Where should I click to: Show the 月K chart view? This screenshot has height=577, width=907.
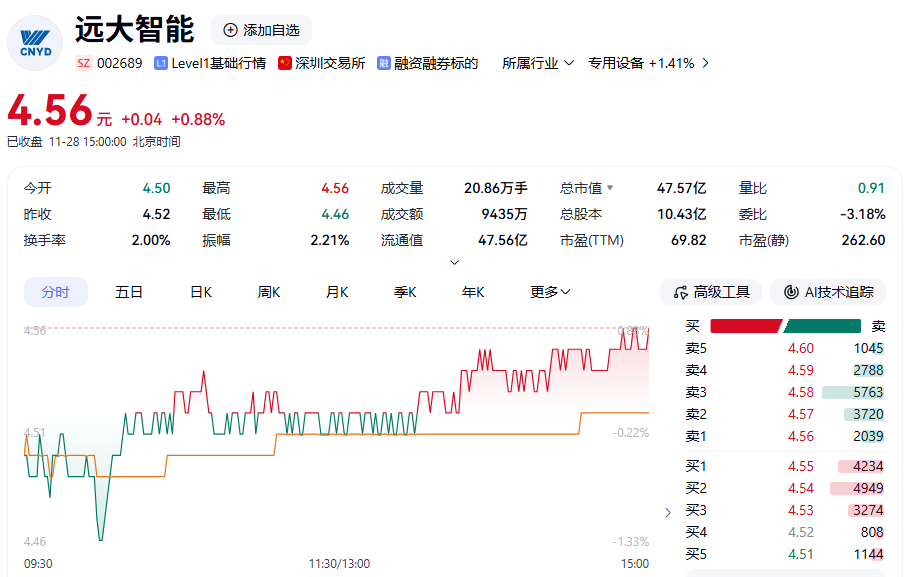[x=337, y=292]
